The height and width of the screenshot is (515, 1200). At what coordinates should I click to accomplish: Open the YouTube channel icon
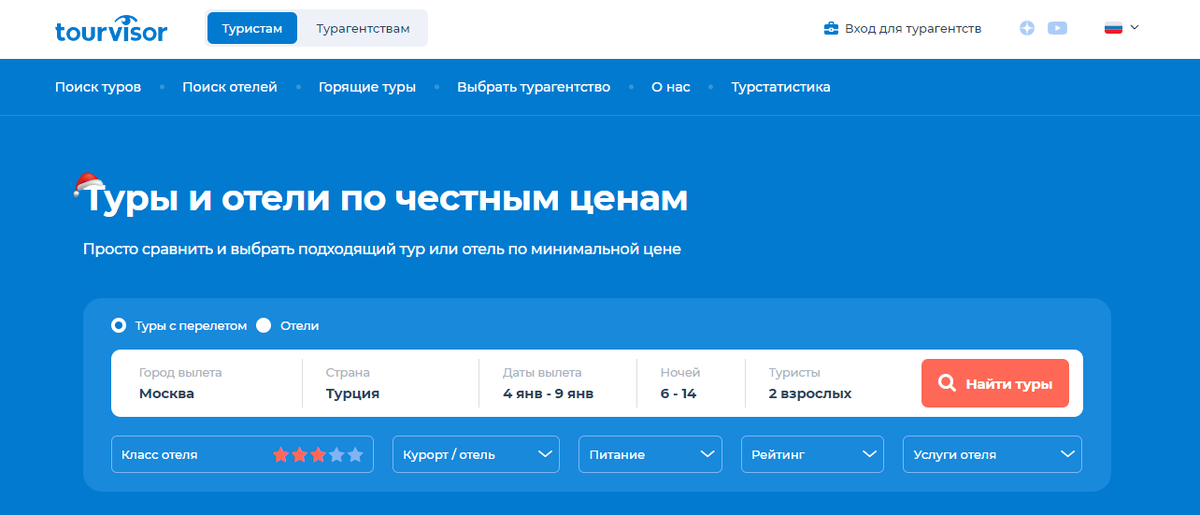point(1057,28)
